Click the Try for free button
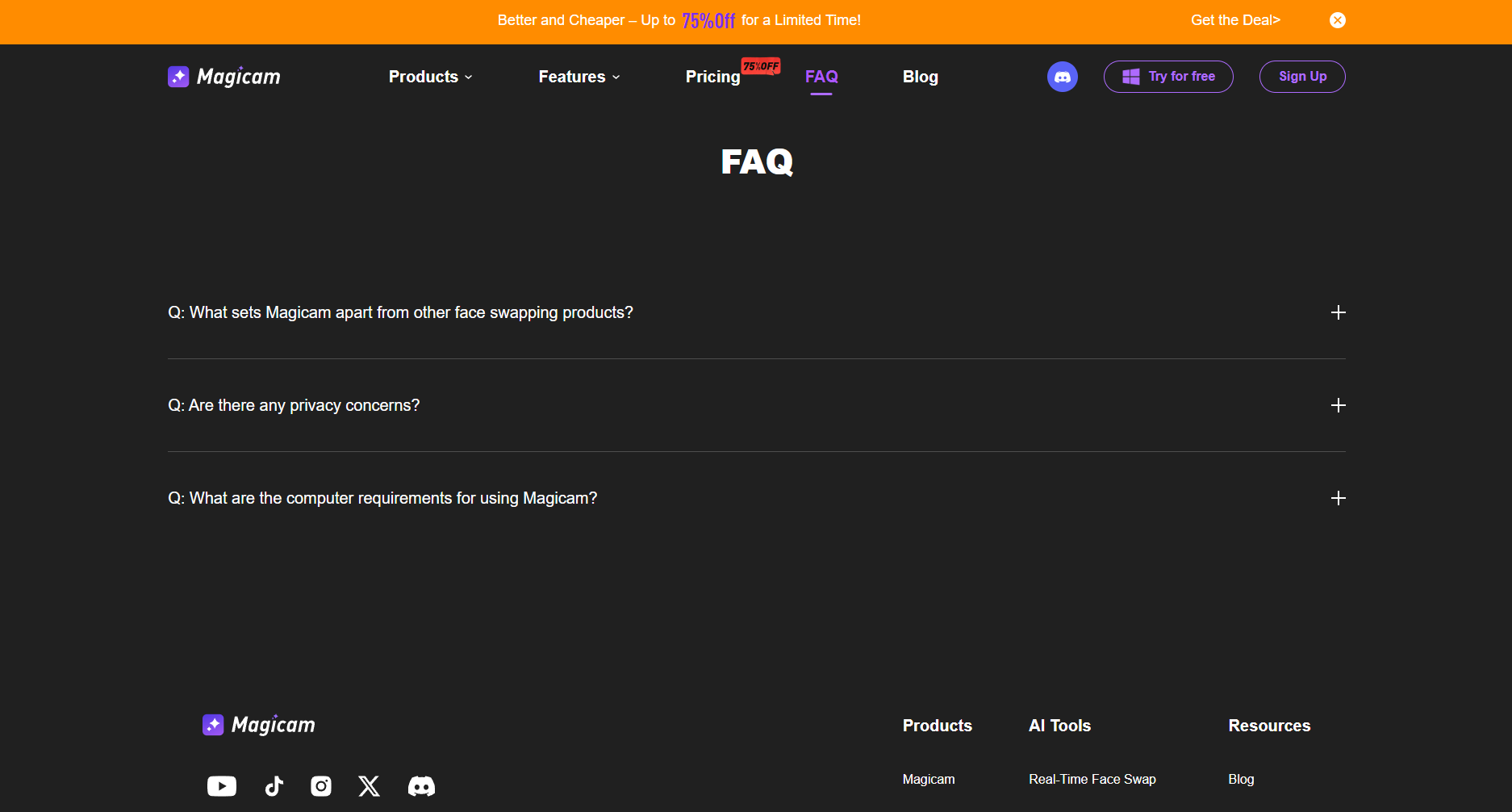Screen dimensions: 1512x812 click(1168, 77)
